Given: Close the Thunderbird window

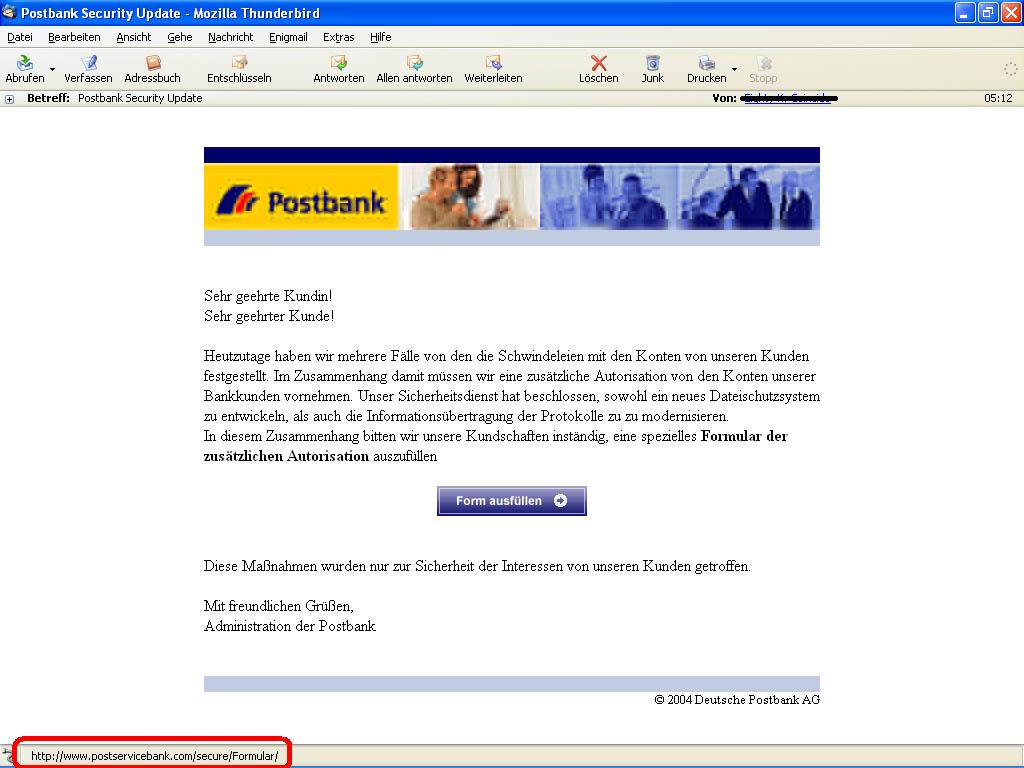Looking at the screenshot, I should click(x=1010, y=13).
